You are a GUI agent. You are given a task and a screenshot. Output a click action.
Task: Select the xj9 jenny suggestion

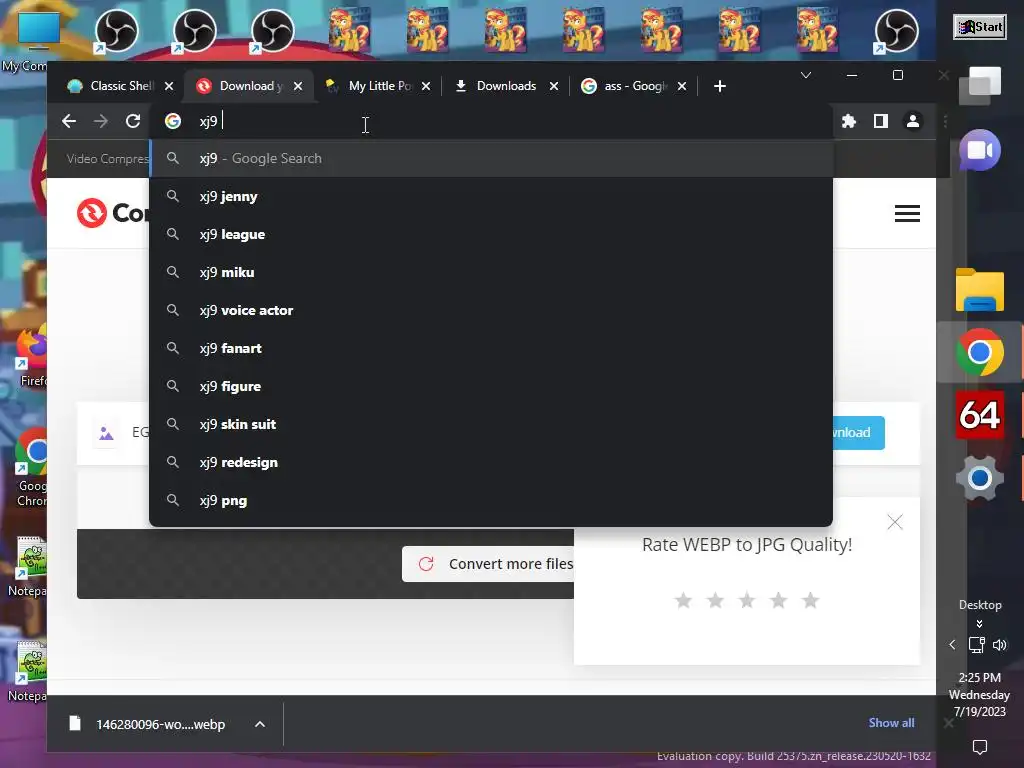491,197
